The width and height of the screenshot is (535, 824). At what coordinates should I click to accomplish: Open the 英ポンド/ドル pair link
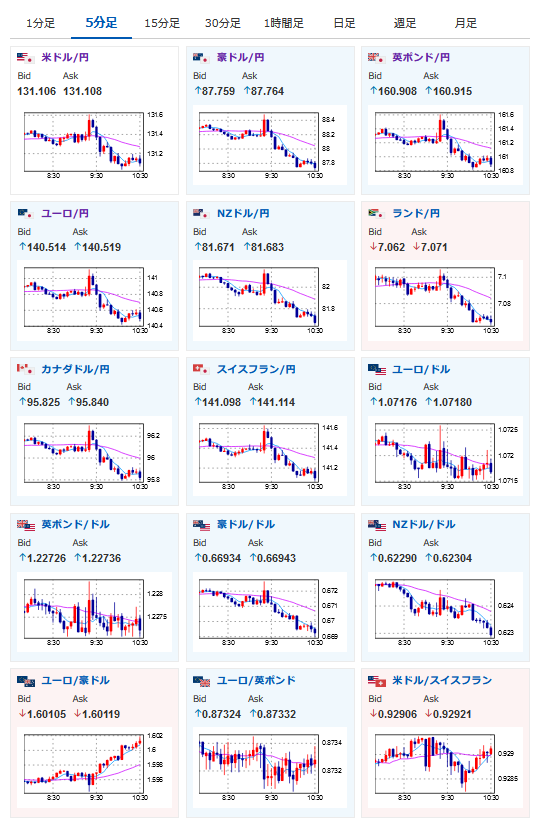click(x=75, y=524)
